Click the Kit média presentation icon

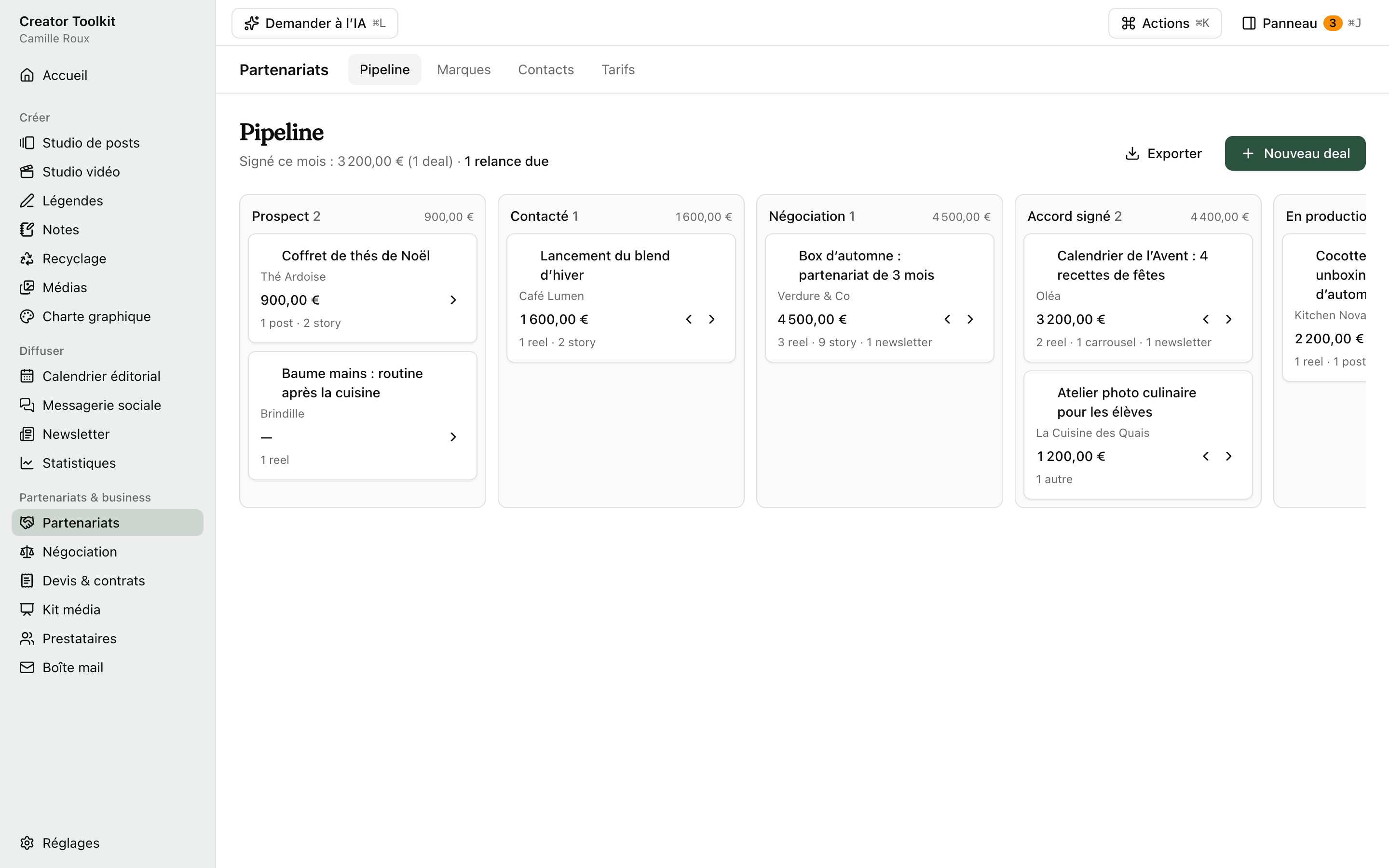[27, 609]
